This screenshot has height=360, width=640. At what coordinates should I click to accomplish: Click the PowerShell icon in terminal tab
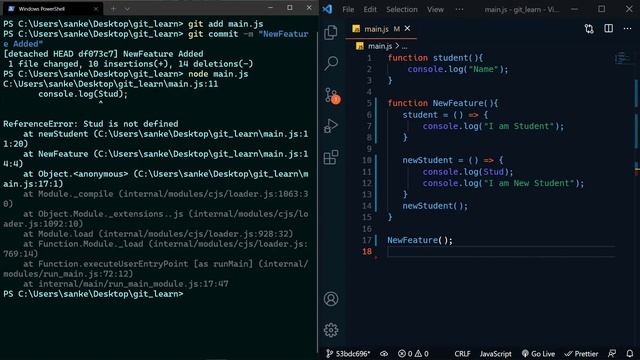click(x=11, y=9)
